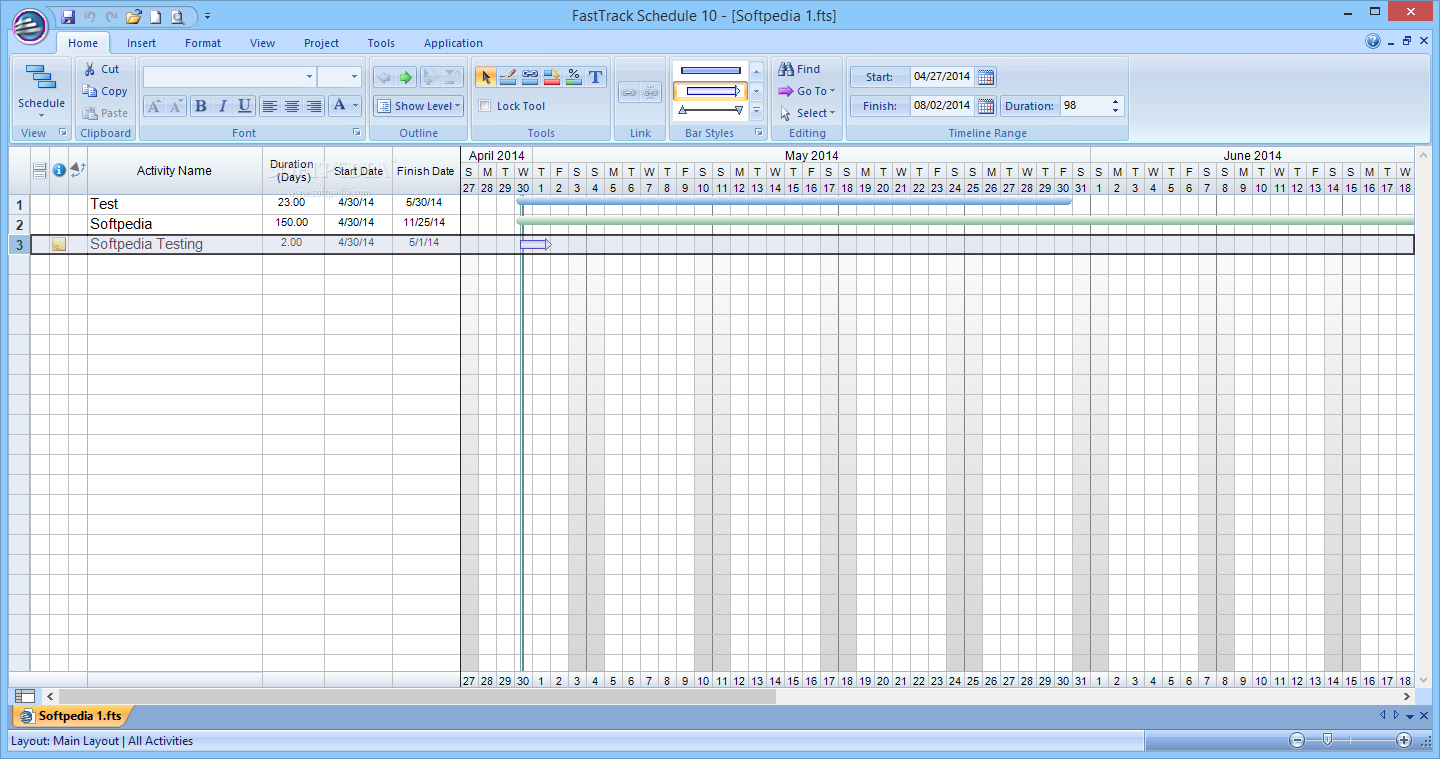Click the grey Outdent arrow in Outline group
The width and height of the screenshot is (1440, 759).
(384, 77)
